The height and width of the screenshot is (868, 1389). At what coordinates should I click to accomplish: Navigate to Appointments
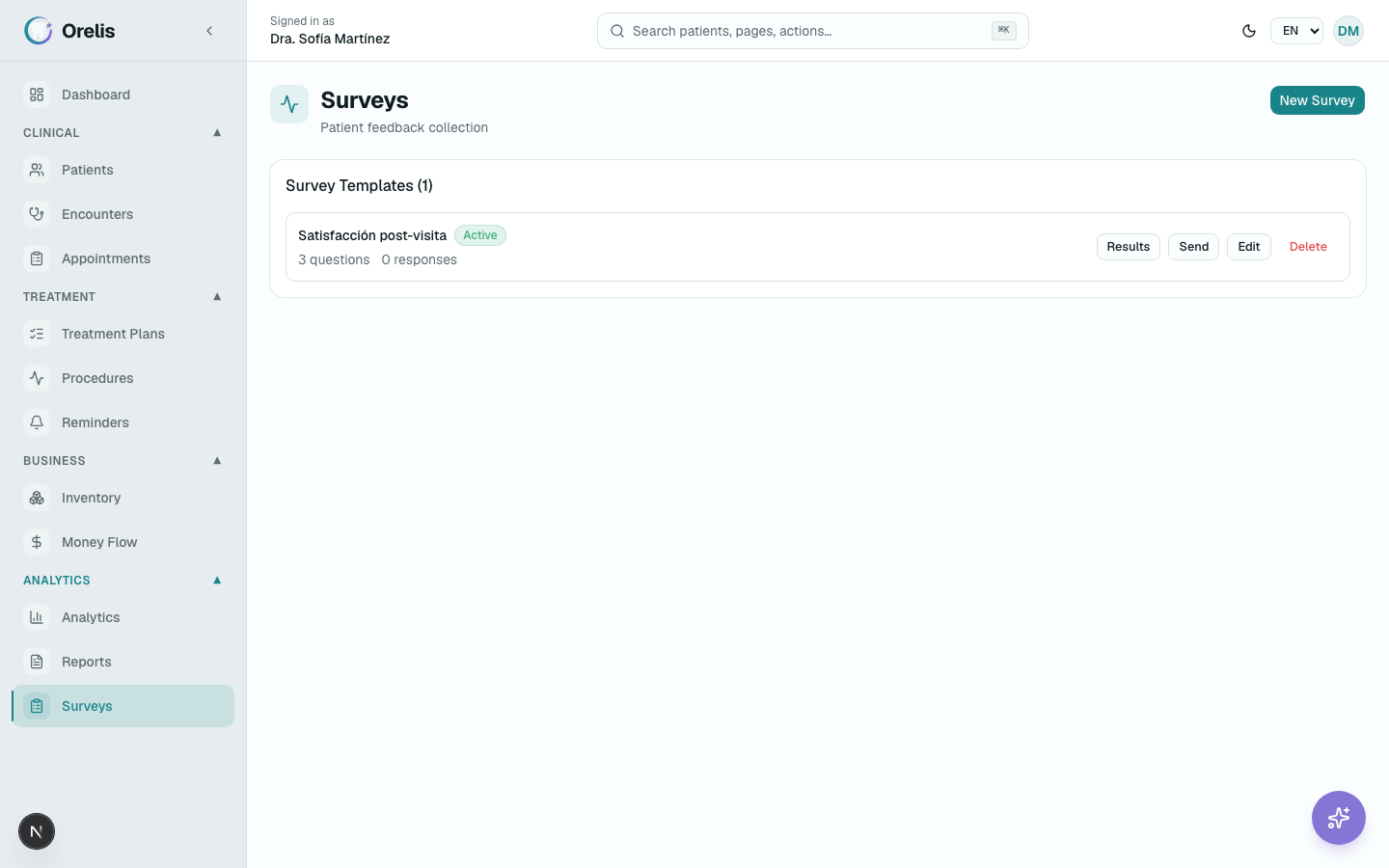pyautogui.click(x=123, y=258)
